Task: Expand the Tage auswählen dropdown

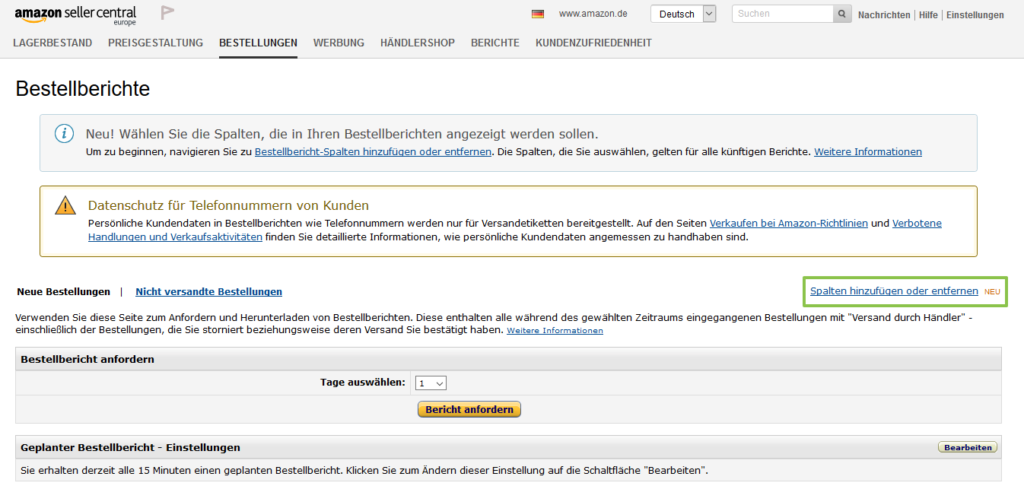Action: (x=432, y=382)
